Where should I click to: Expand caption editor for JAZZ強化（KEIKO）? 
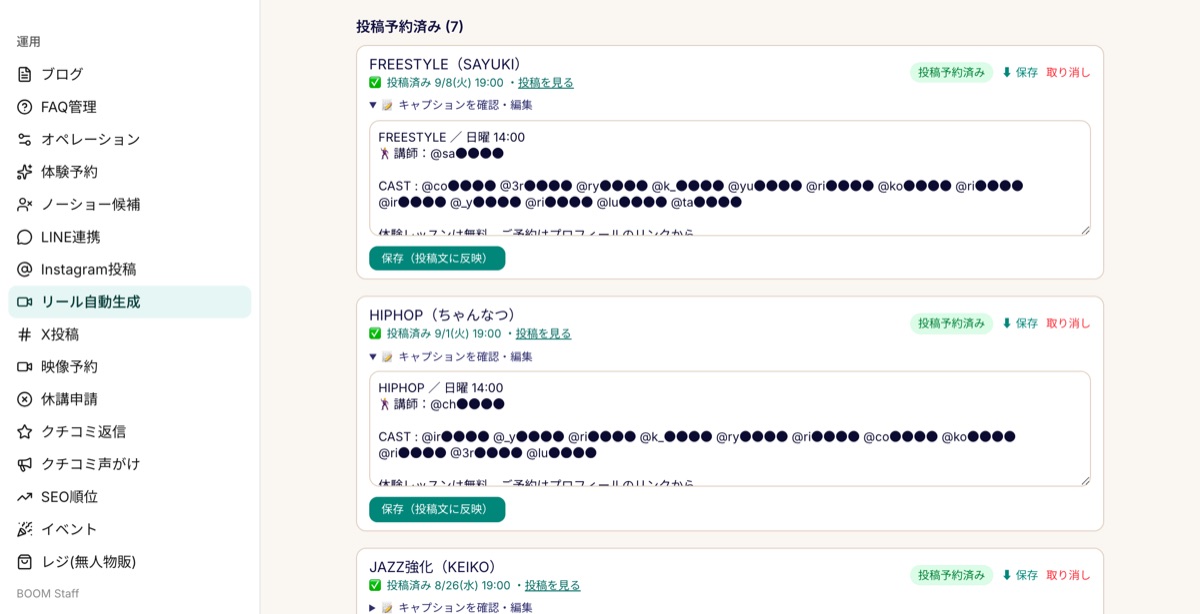[451, 607]
